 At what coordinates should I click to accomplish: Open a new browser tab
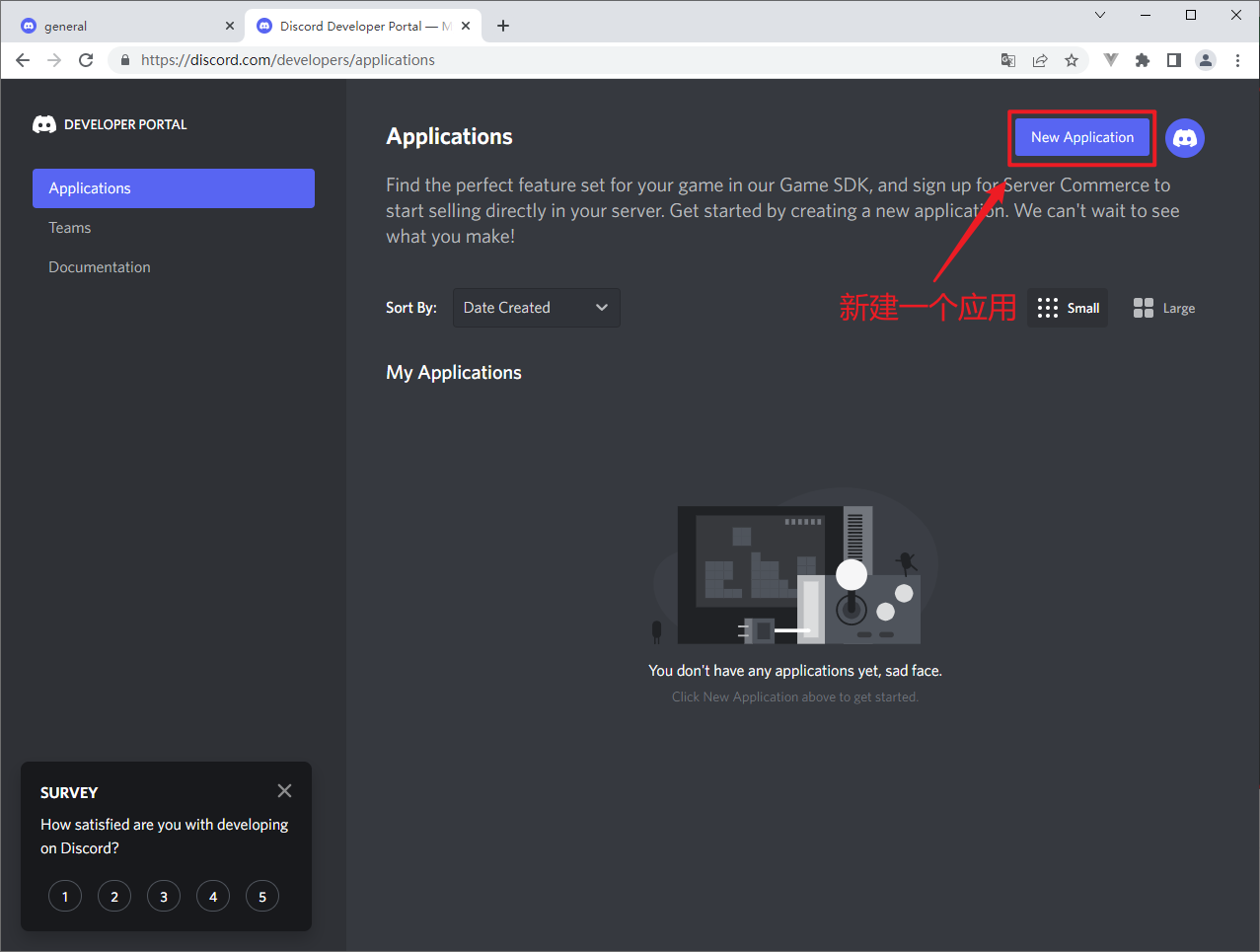(x=503, y=26)
